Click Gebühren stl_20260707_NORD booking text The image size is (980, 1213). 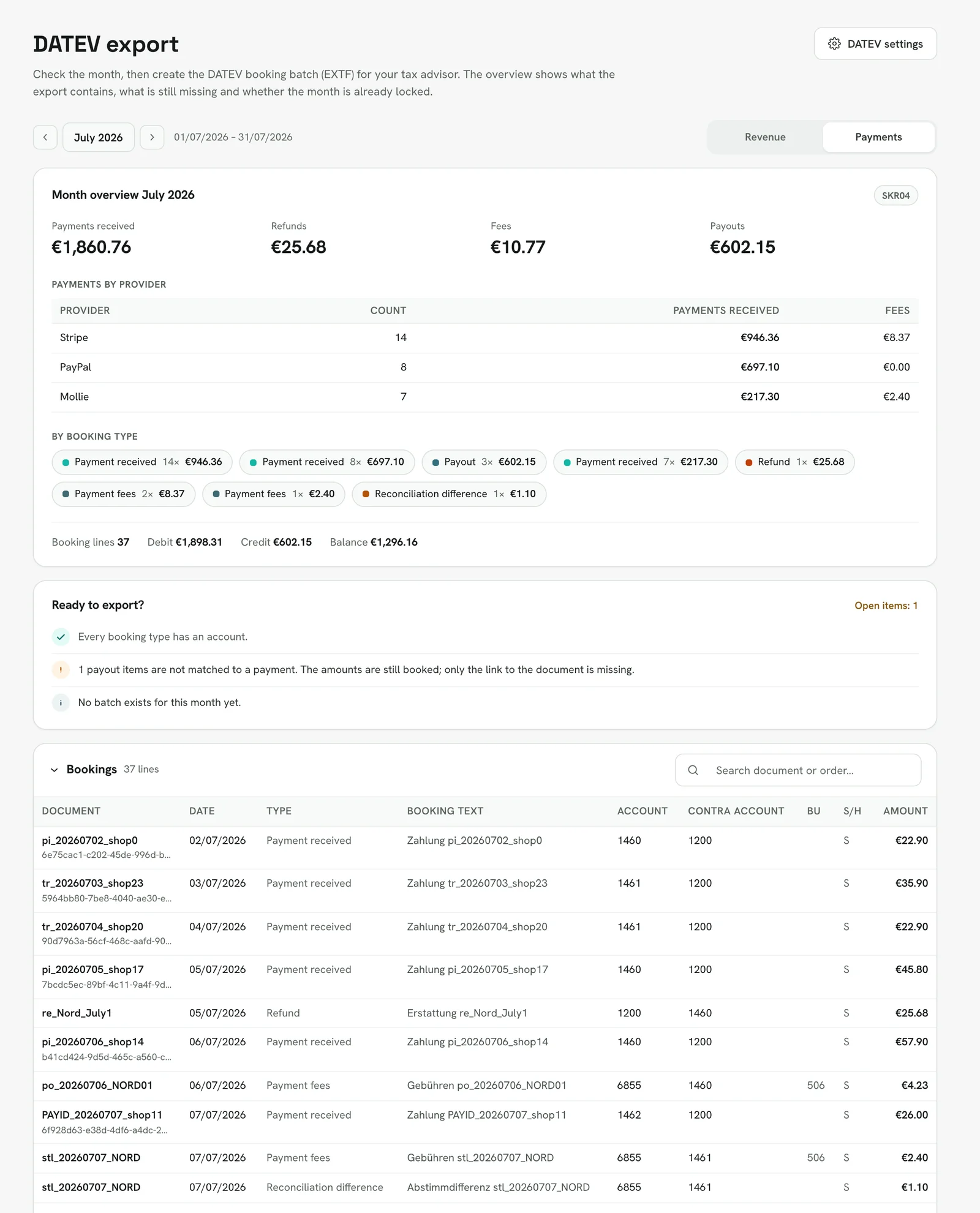pyautogui.click(x=480, y=1158)
